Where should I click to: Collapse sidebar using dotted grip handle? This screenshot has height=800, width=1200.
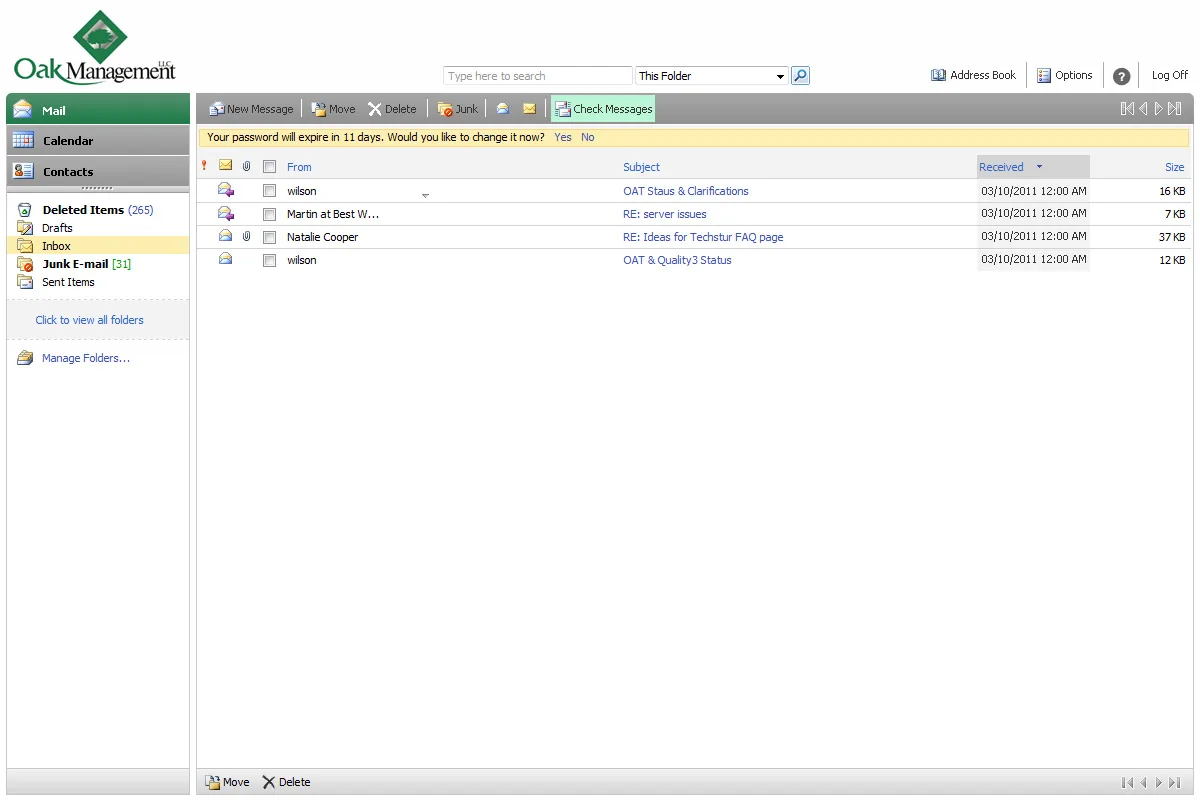pyautogui.click(x=97, y=188)
